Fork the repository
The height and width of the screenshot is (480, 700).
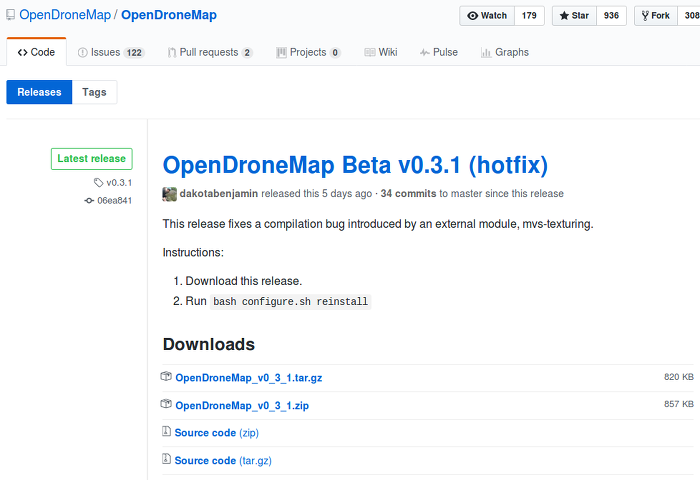(x=656, y=16)
